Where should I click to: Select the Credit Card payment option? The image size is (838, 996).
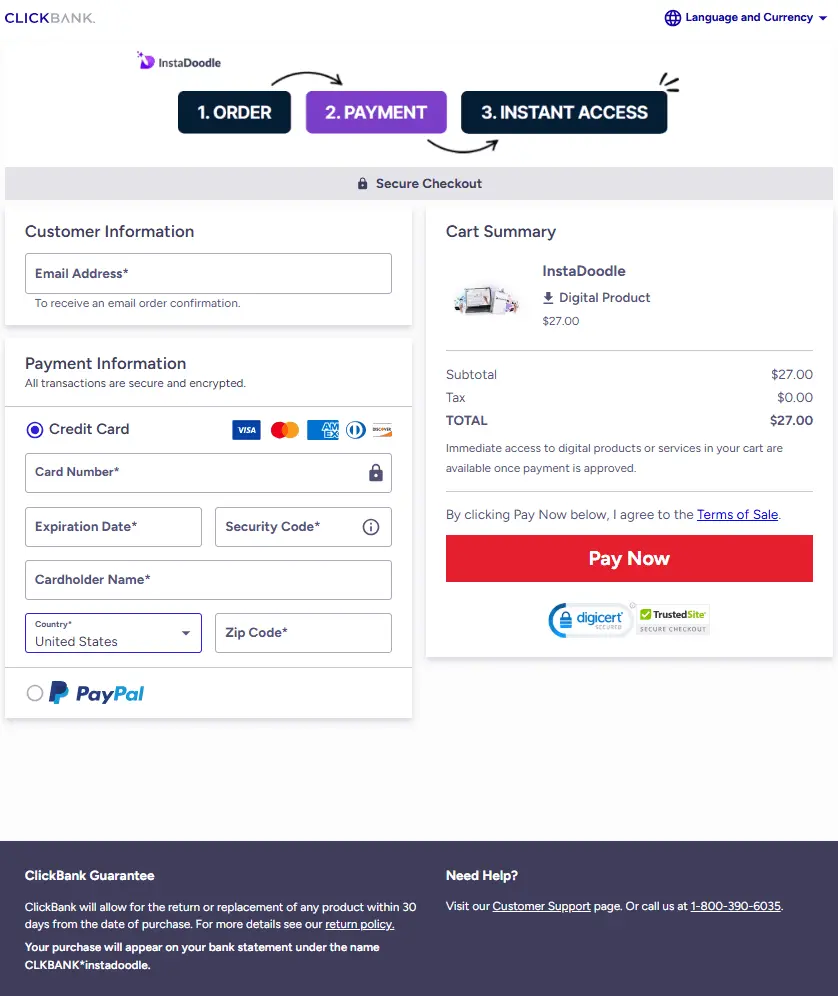pyautogui.click(x=35, y=429)
